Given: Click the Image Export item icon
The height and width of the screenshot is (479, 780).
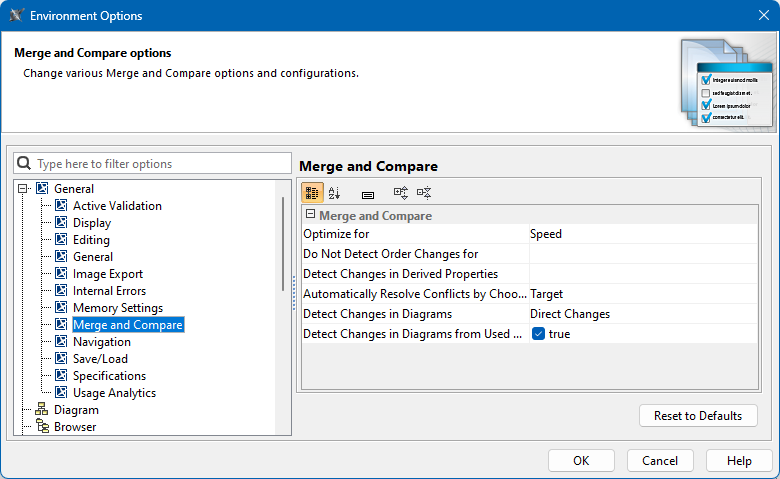Looking at the screenshot, I should tap(61, 274).
